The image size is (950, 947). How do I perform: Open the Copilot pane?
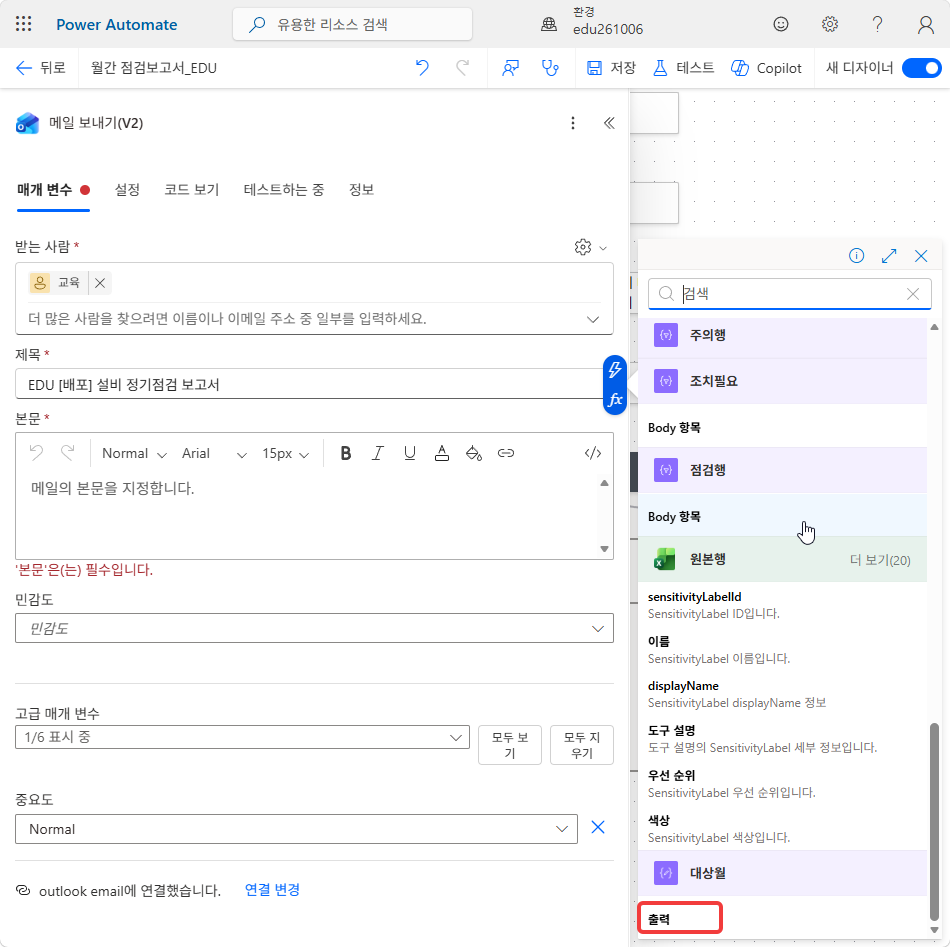766,68
